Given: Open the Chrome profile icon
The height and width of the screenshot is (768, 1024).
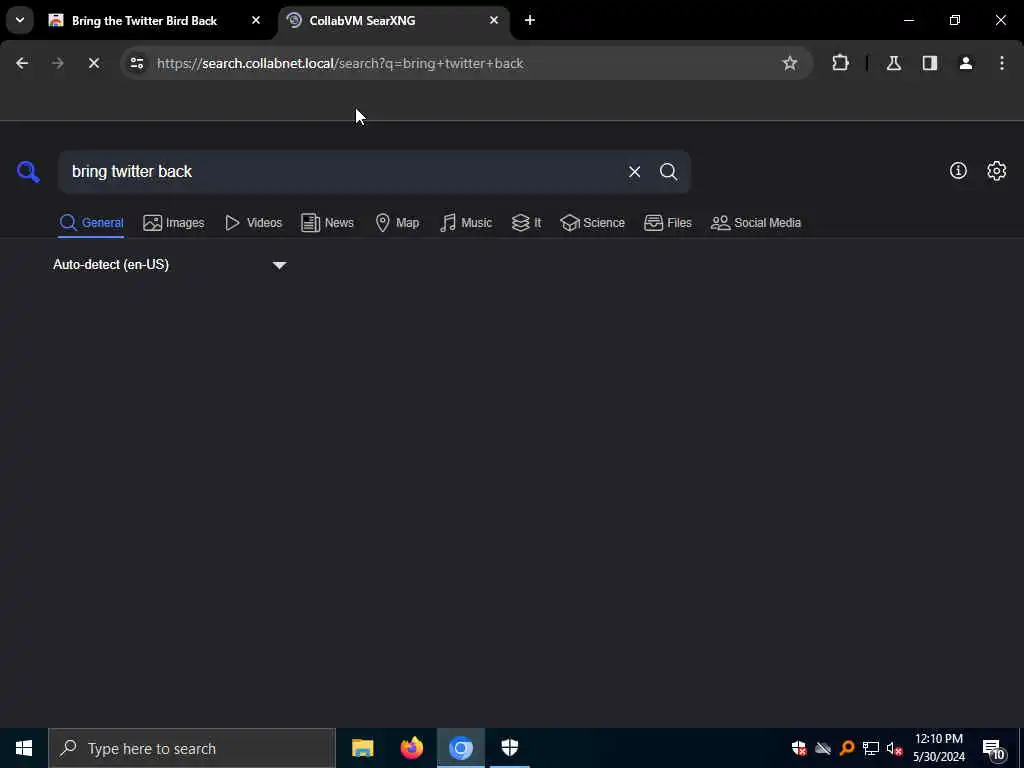Looking at the screenshot, I should point(966,63).
